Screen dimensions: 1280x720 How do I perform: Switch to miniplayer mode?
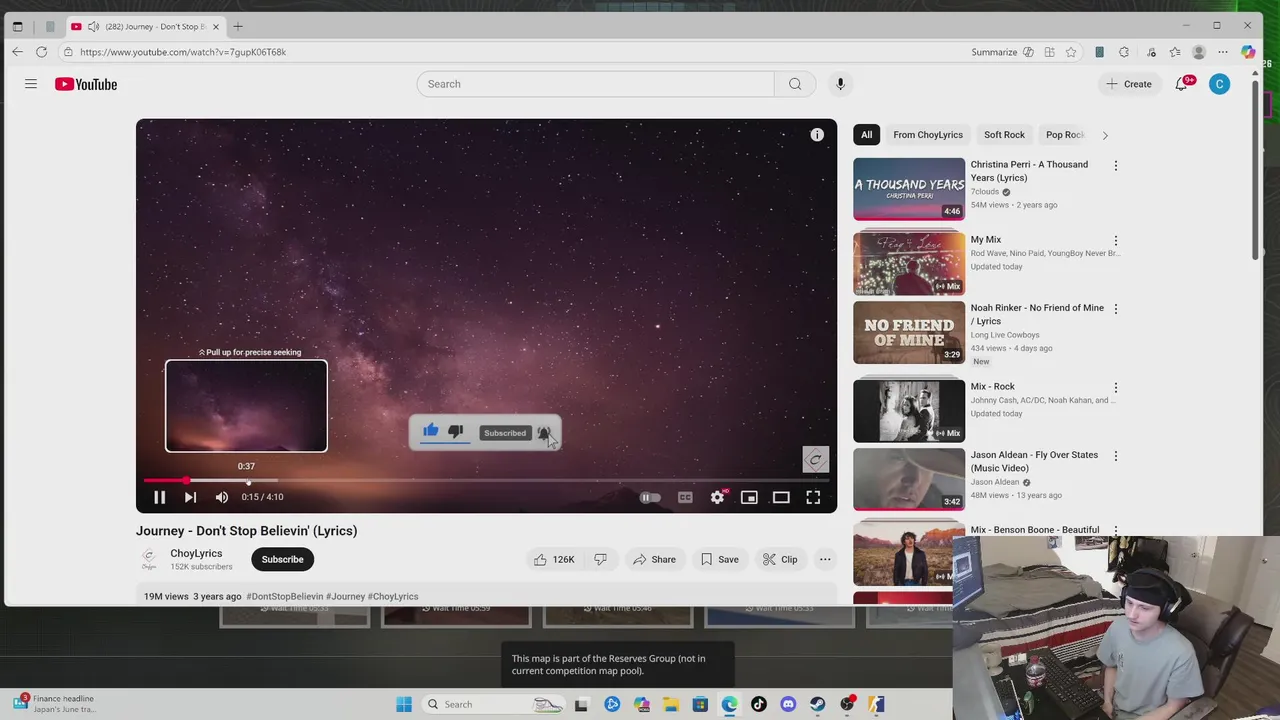tap(749, 497)
